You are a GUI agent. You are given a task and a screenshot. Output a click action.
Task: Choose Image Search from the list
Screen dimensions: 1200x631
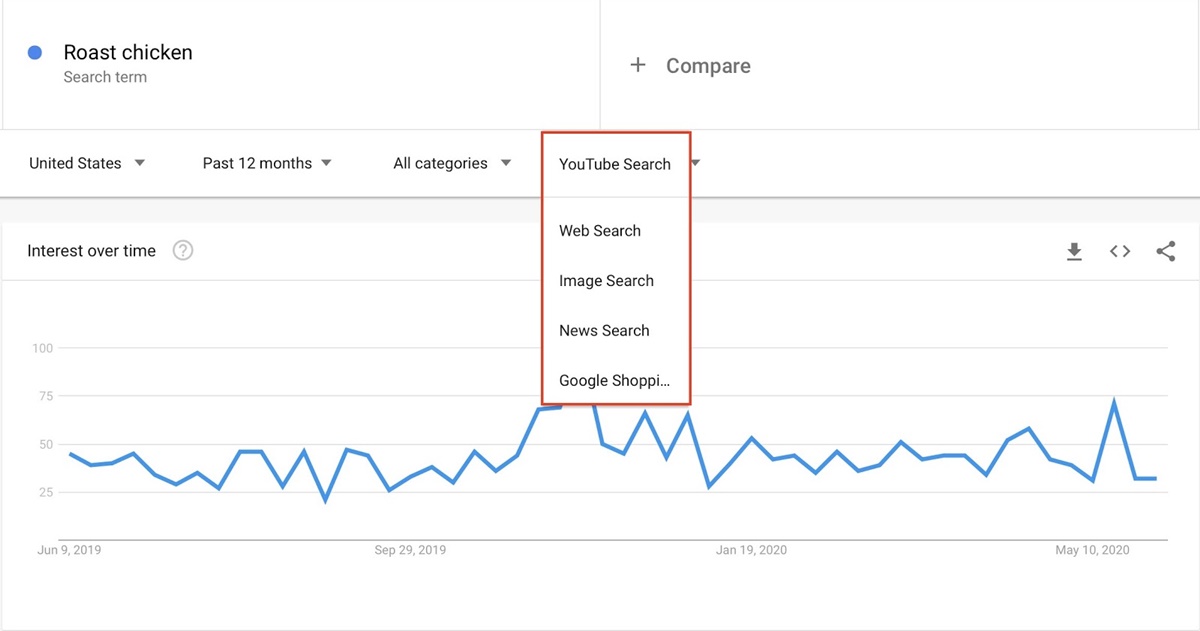606,281
